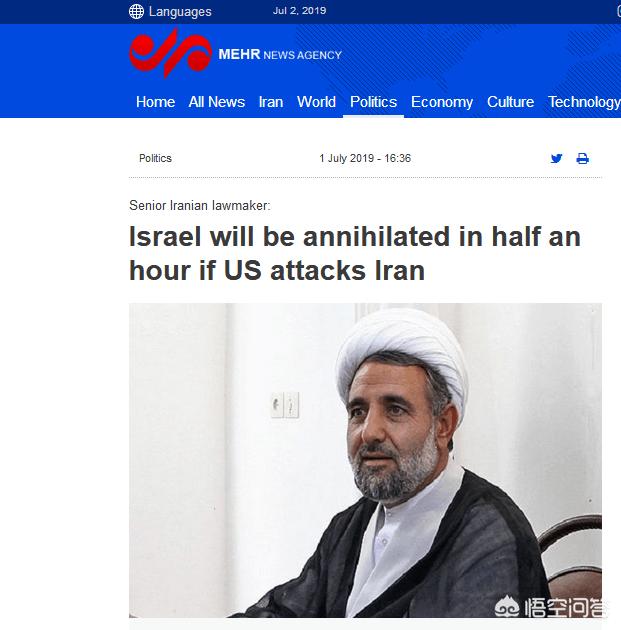621x630 pixels.
Task: Click the MEHR NEWS AGENCY title text
Action: point(280,54)
